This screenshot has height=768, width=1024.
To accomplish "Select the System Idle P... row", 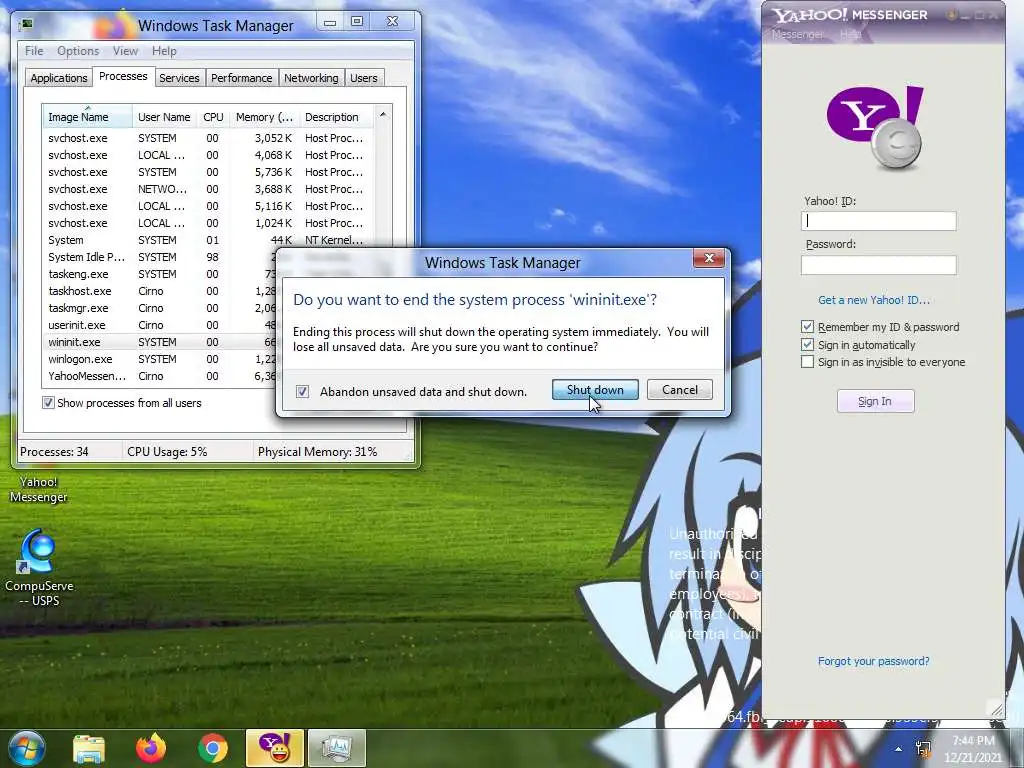I will 160,257.
